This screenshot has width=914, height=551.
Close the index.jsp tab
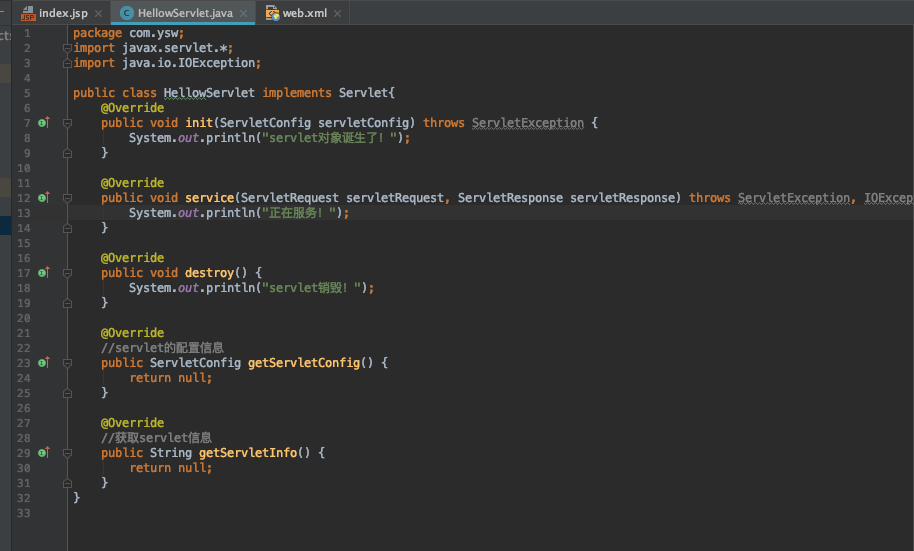click(x=99, y=13)
